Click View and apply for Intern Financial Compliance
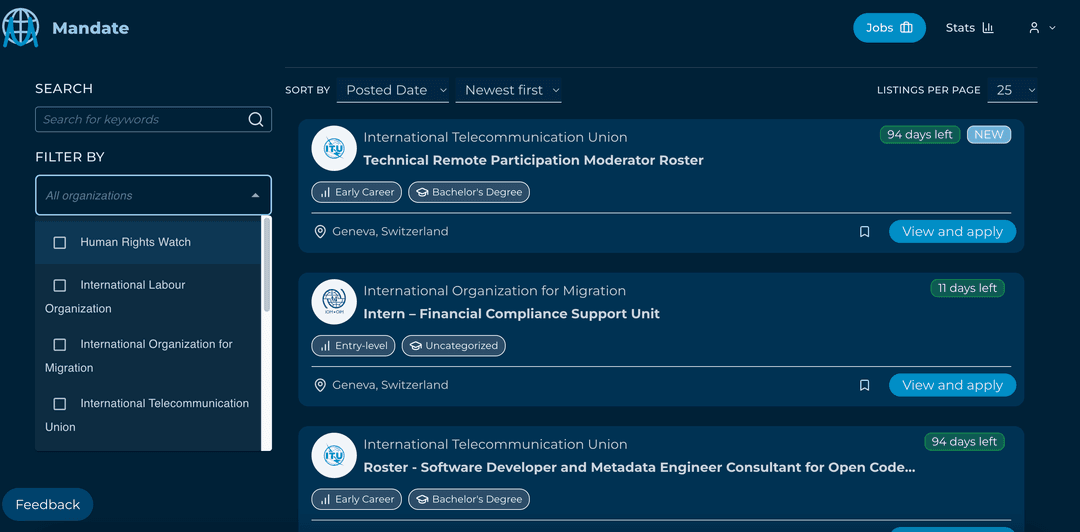The width and height of the screenshot is (1080, 532). coord(953,385)
